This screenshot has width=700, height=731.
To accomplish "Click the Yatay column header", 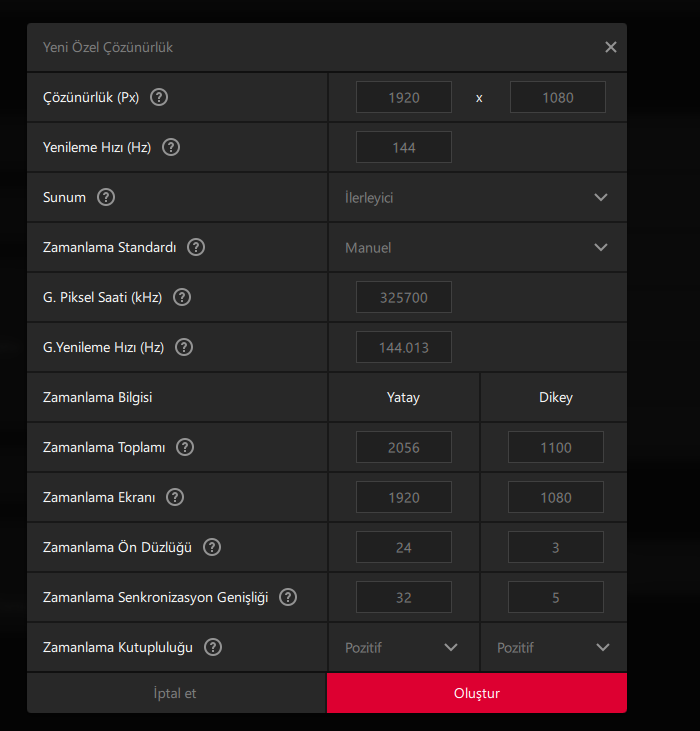I will tap(403, 398).
